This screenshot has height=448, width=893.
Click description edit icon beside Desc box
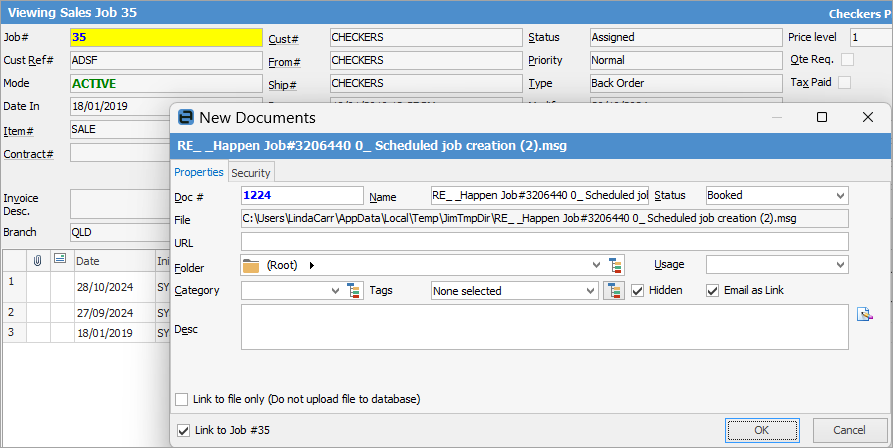point(865,314)
